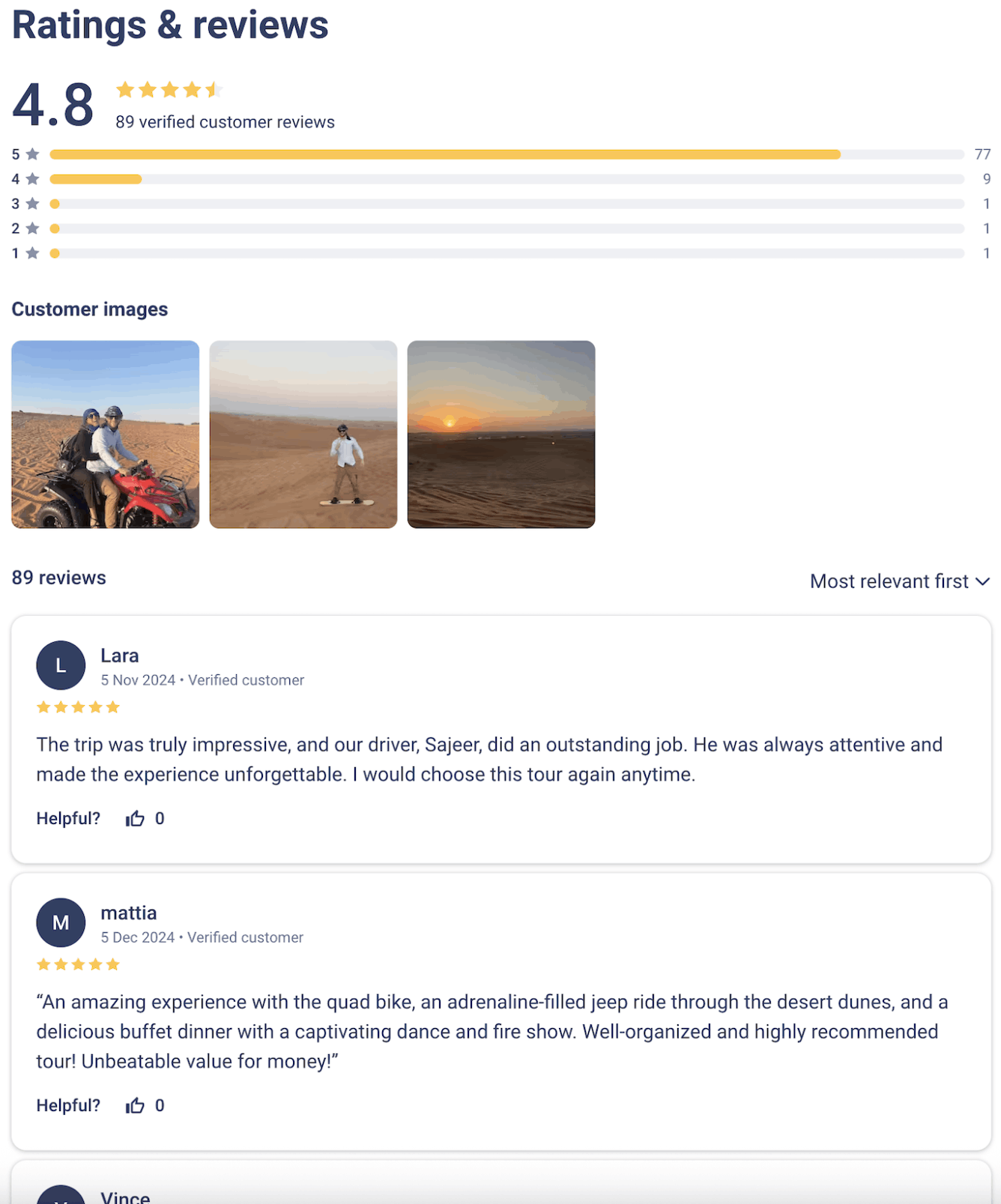
Task: Click the 3 star rating row icon
Action: (x=32, y=204)
